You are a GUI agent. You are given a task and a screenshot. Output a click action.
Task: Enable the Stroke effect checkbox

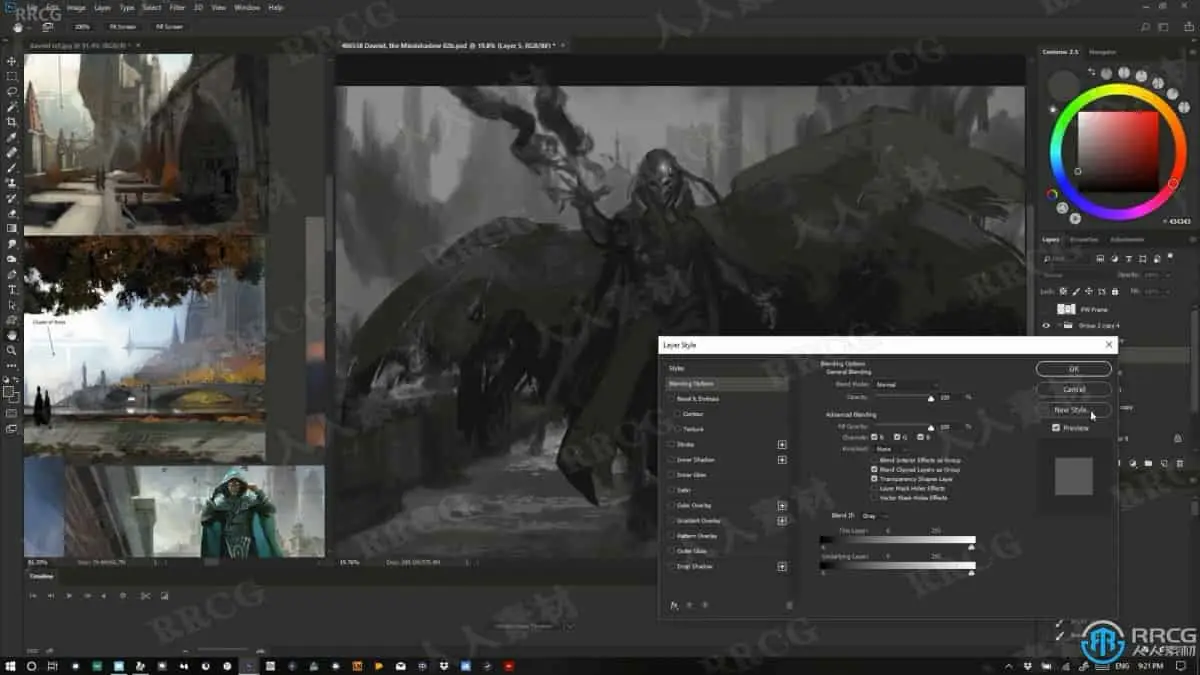click(671, 444)
